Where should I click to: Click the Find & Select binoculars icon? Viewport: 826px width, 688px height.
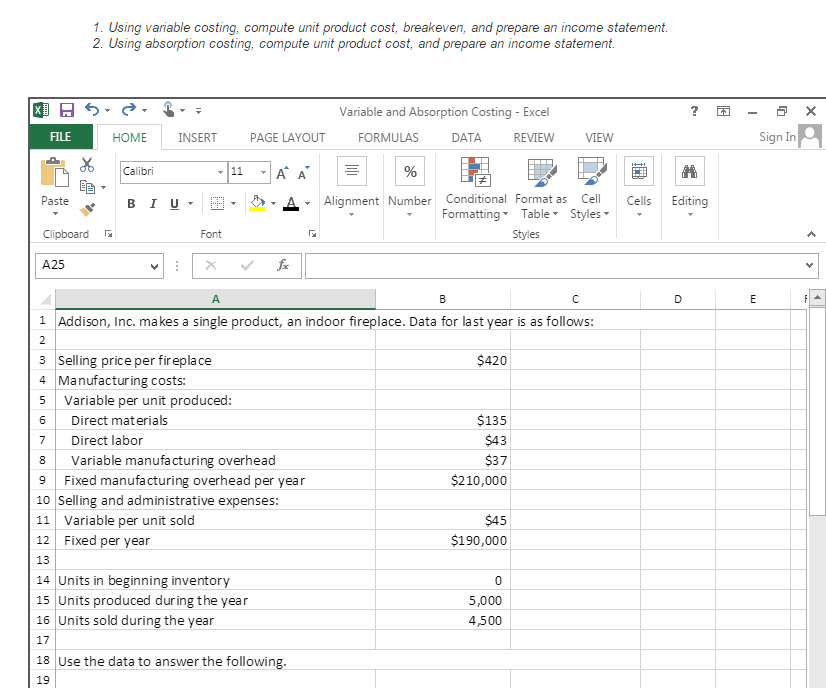[689, 171]
